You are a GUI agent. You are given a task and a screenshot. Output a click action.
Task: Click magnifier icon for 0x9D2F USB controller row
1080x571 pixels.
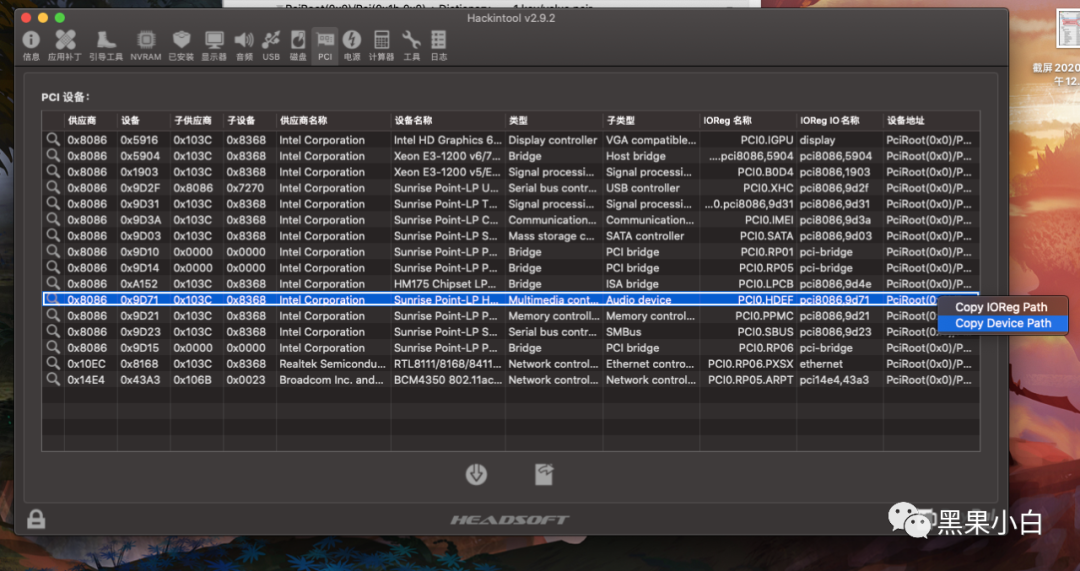pos(53,187)
